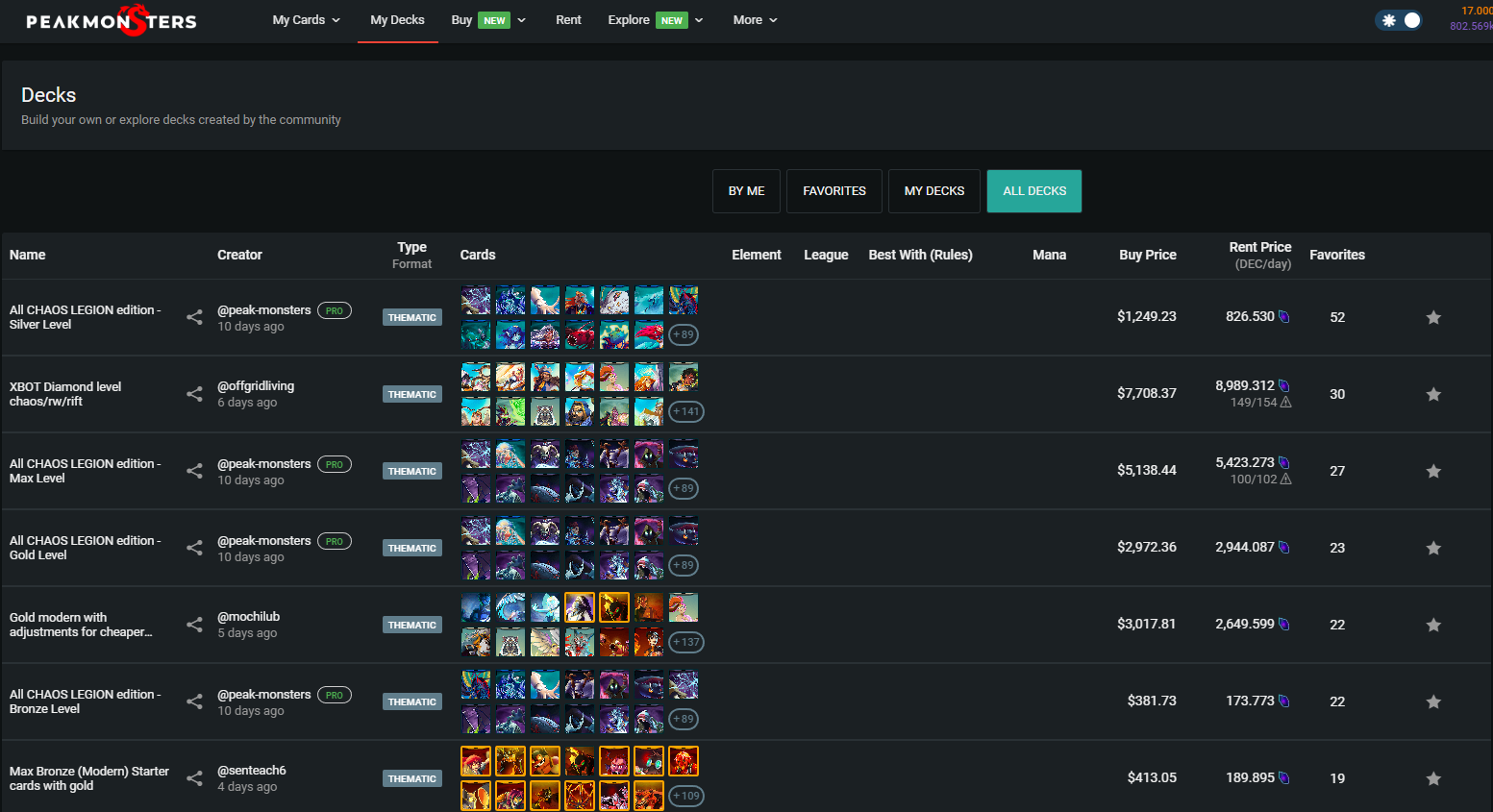Expand the My Cards menu
The height and width of the screenshot is (812, 1493).
click(x=306, y=20)
